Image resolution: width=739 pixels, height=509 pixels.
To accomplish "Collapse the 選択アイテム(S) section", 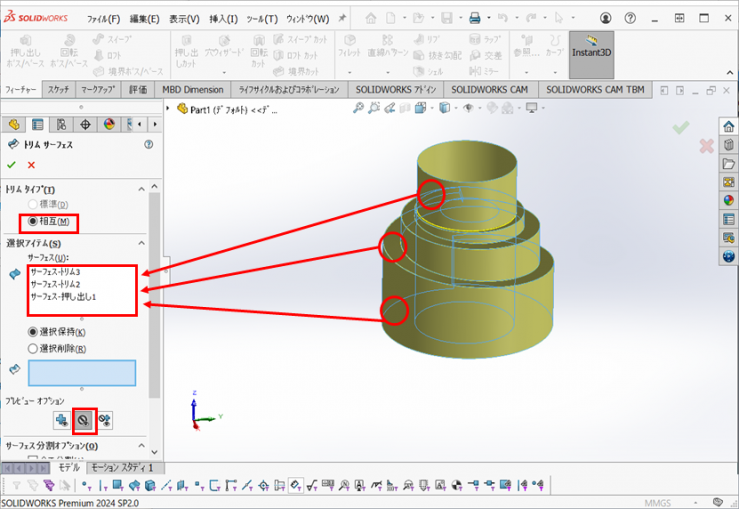I will (140, 243).
